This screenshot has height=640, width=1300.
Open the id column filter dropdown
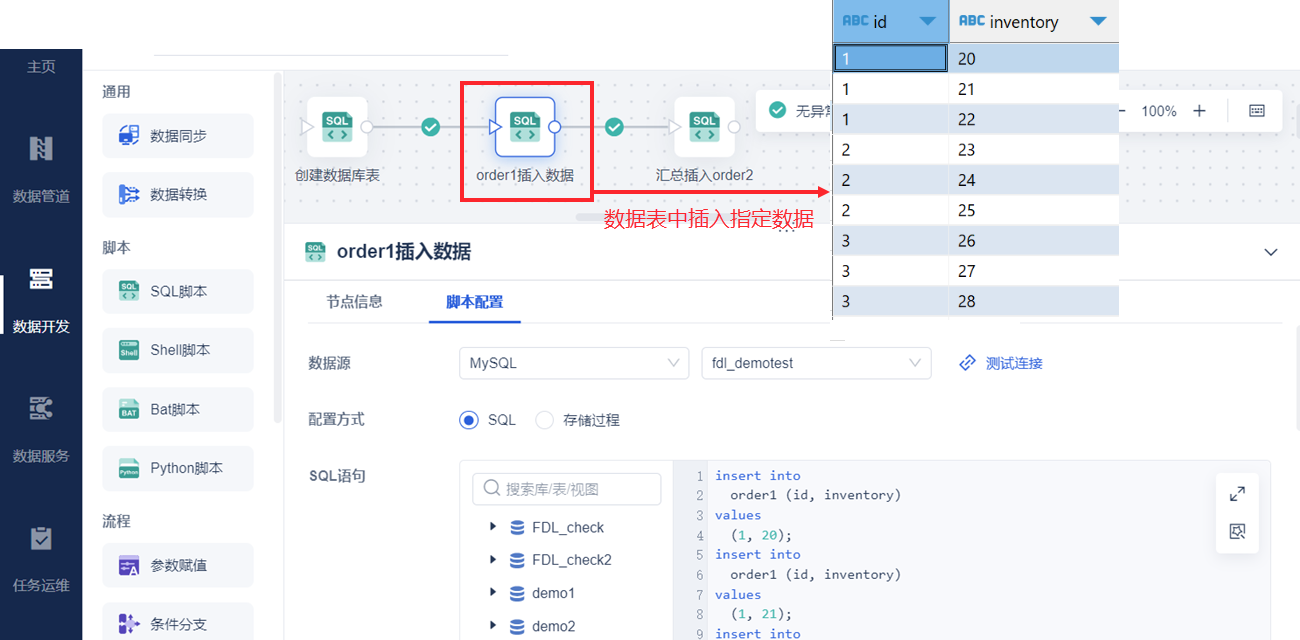coord(928,21)
